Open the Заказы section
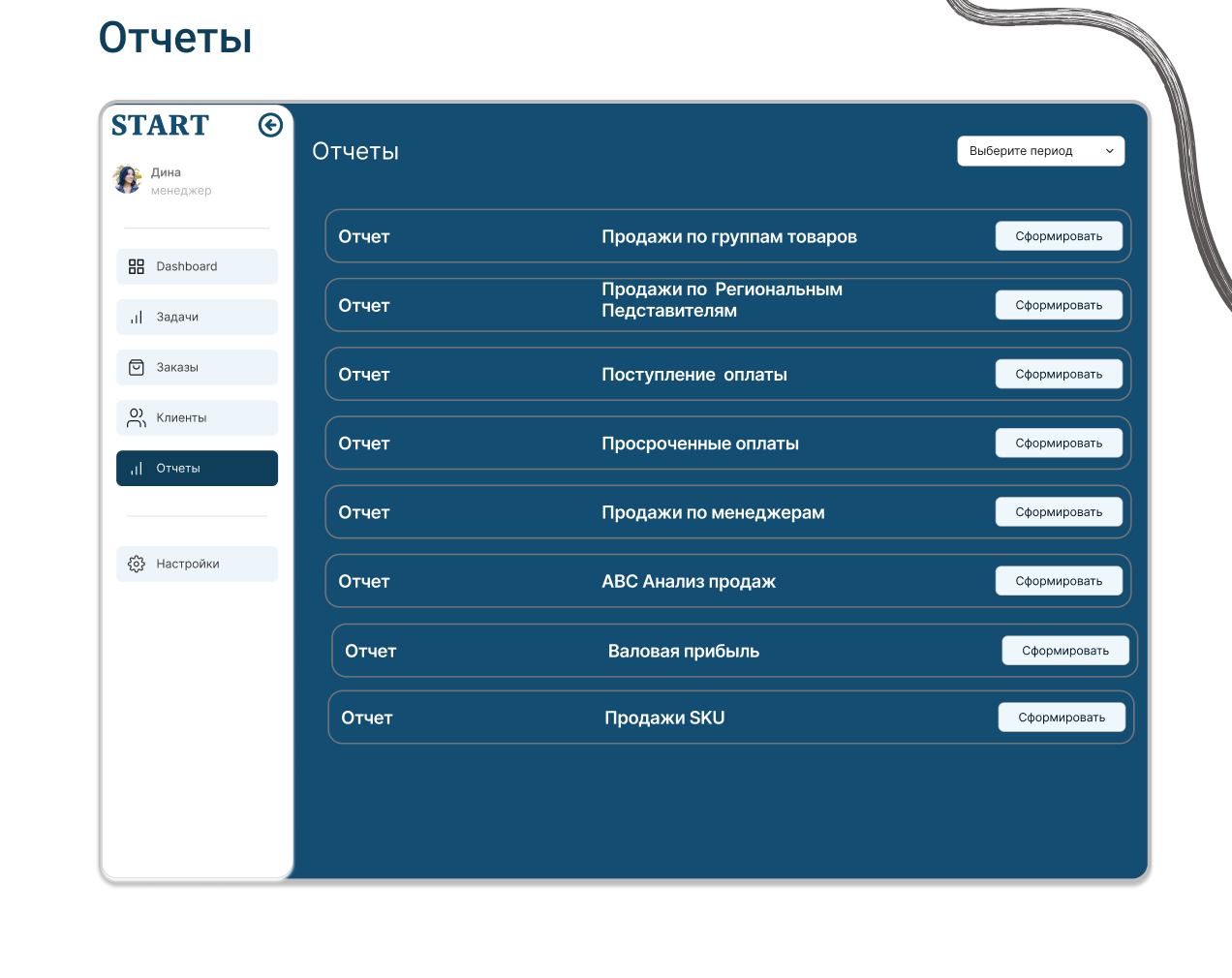 [197, 367]
